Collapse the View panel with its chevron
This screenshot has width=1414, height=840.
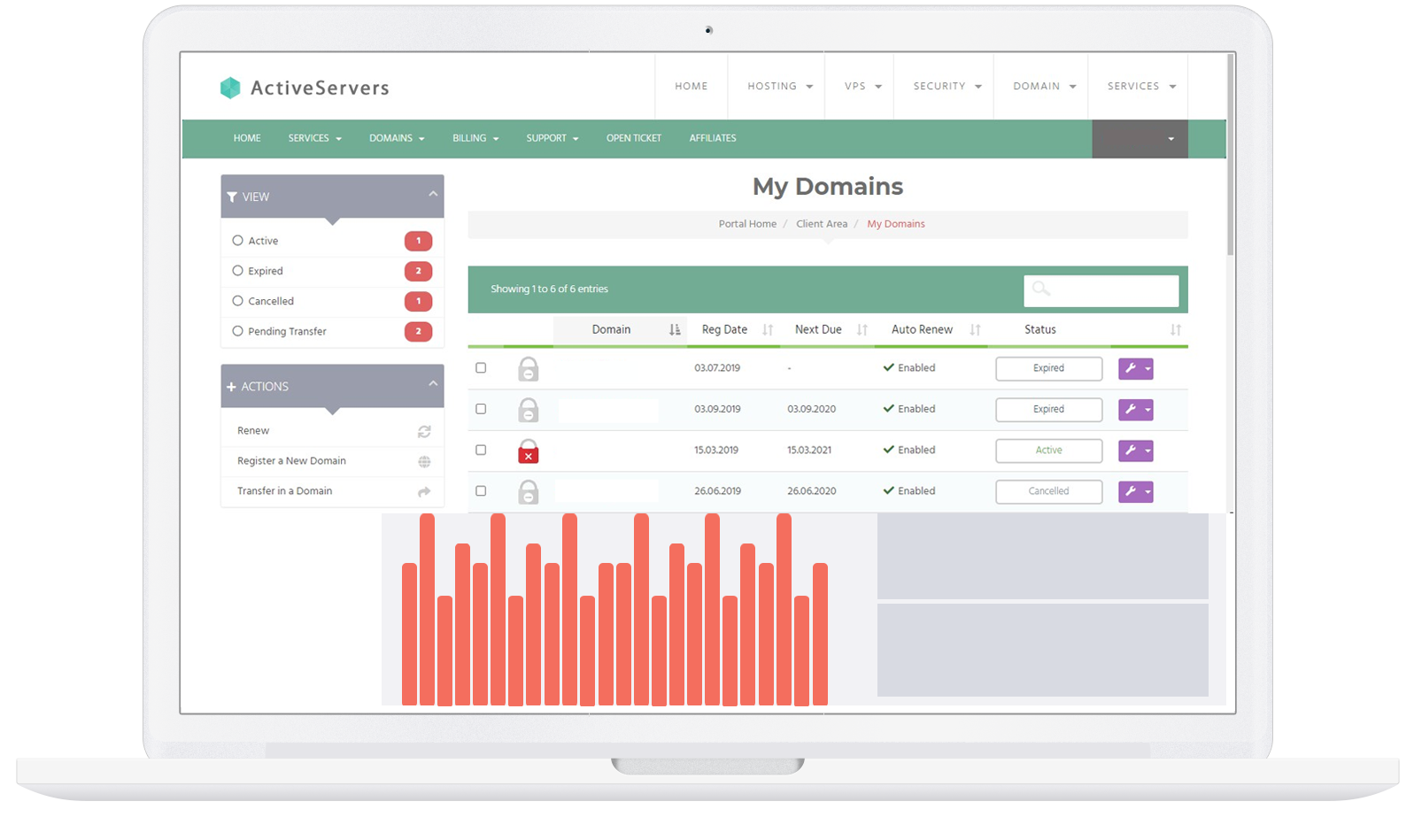click(x=433, y=194)
